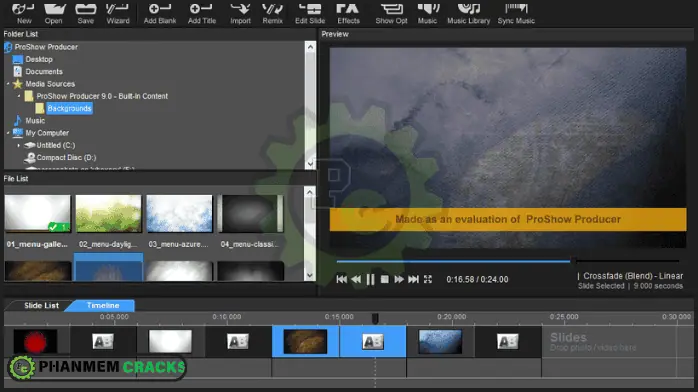The height and width of the screenshot is (392, 698).
Task: Pause the preview playback
Action: [370, 279]
